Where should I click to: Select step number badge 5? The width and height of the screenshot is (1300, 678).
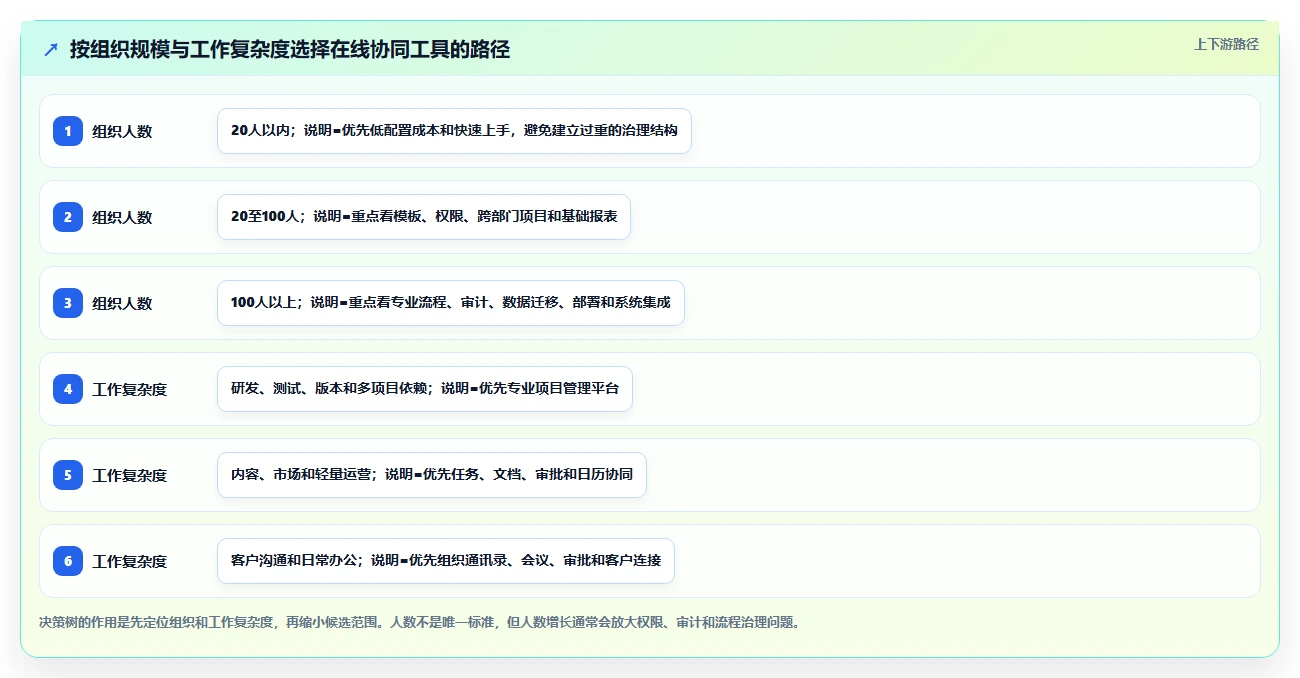68,474
